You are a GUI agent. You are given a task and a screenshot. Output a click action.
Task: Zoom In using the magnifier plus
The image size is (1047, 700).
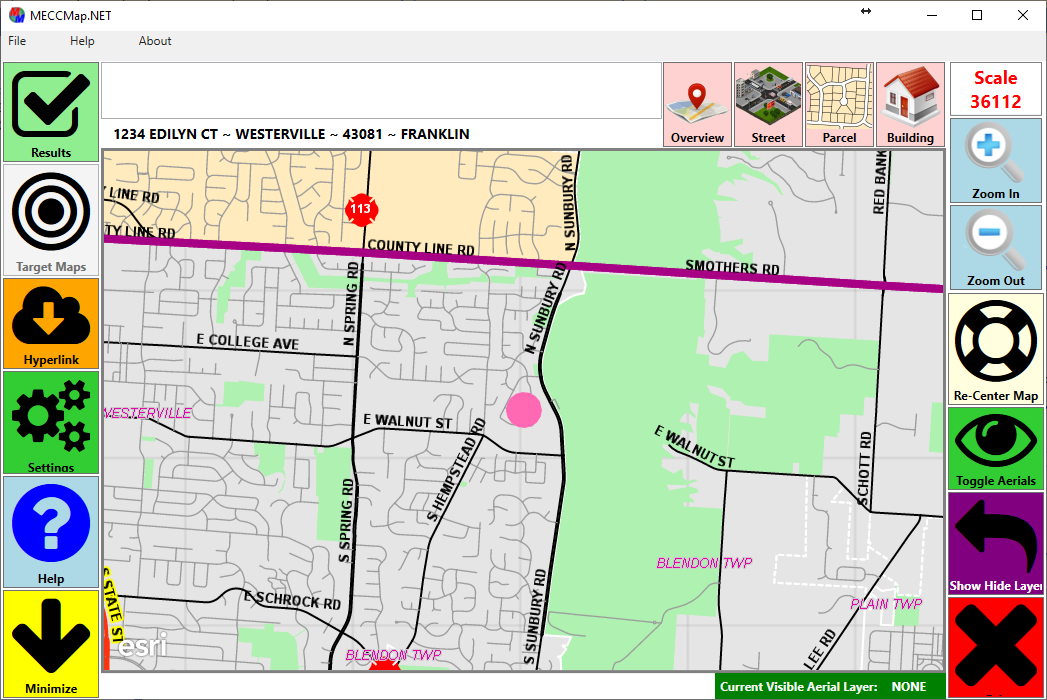pyautogui.click(x=995, y=160)
